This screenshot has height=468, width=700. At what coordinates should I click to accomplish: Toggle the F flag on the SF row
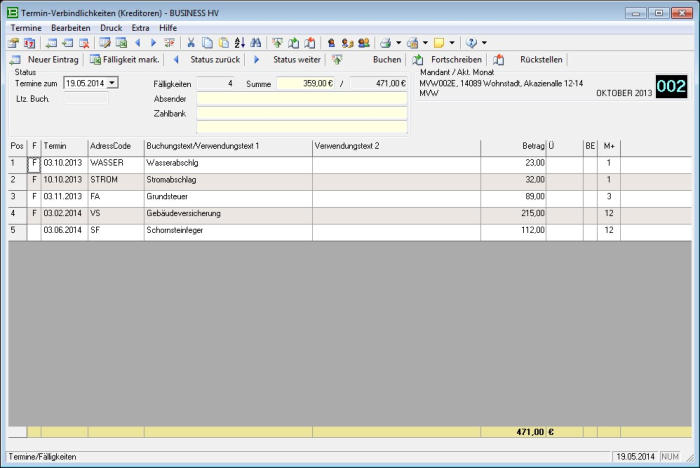click(34, 230)
